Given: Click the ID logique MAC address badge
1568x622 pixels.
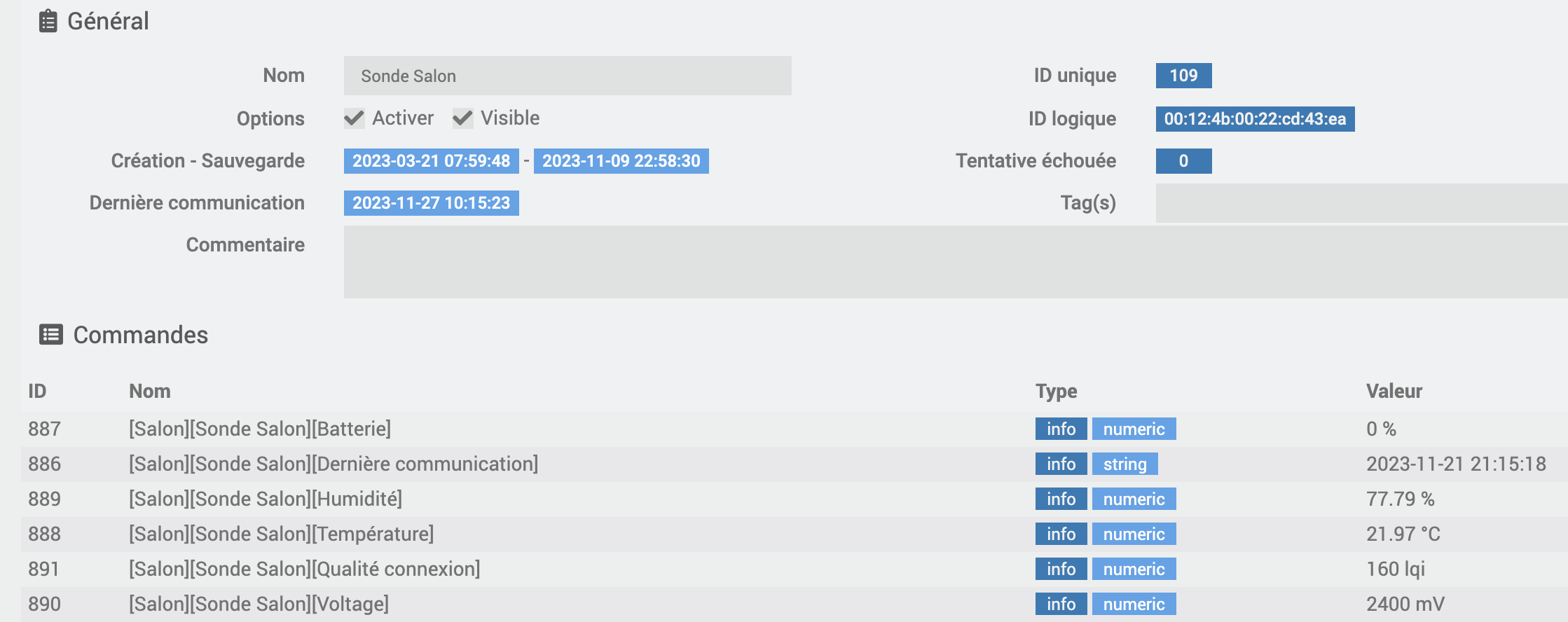Looking at the screenshot, I should tap(1255, 119).
